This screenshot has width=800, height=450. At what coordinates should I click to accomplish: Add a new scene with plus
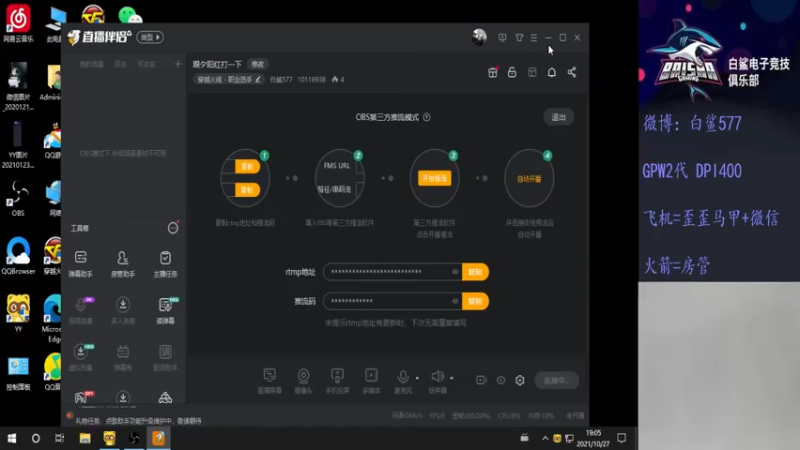(178, 64)
